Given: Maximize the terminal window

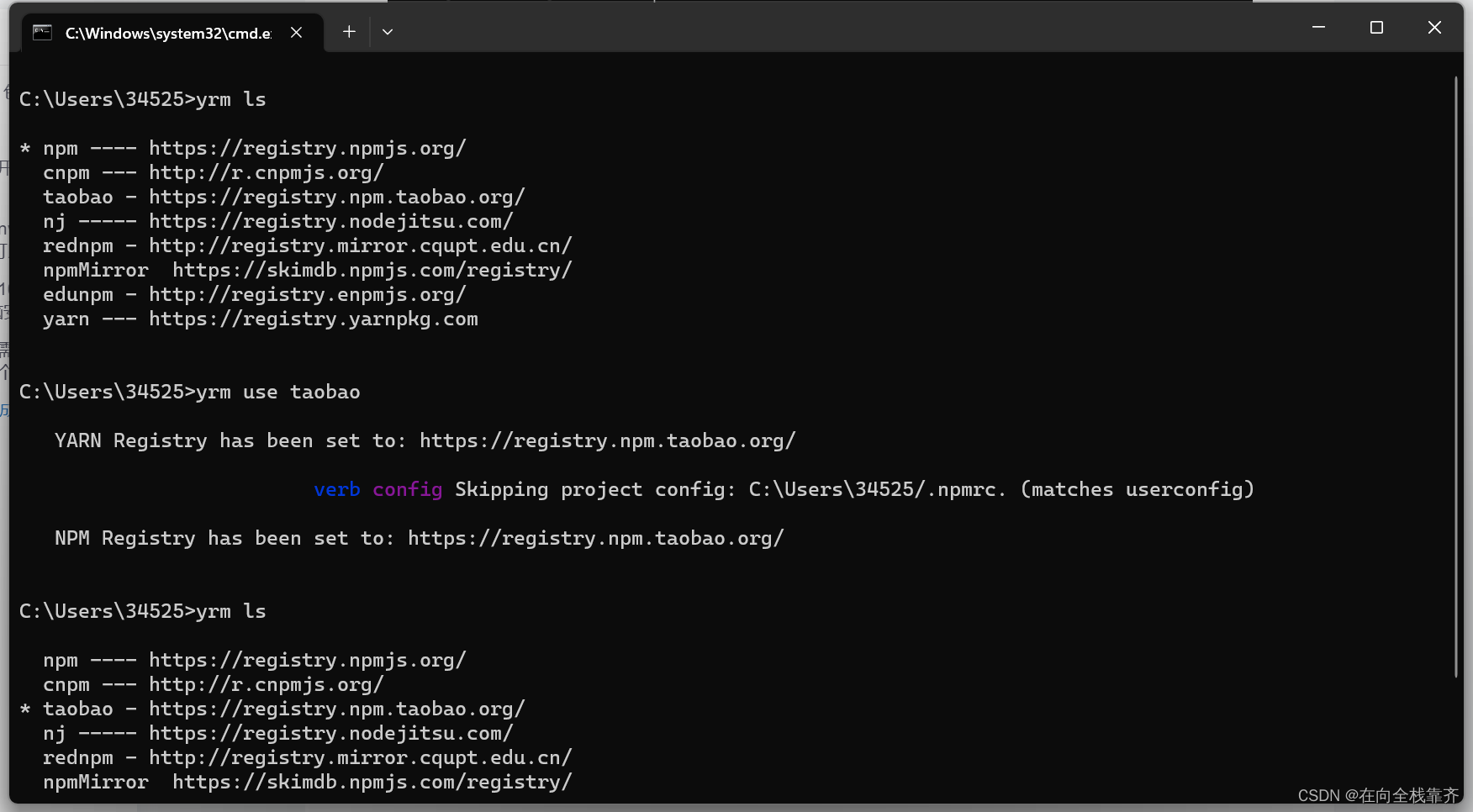Looking at the screenshot, I should point(1376,28).
